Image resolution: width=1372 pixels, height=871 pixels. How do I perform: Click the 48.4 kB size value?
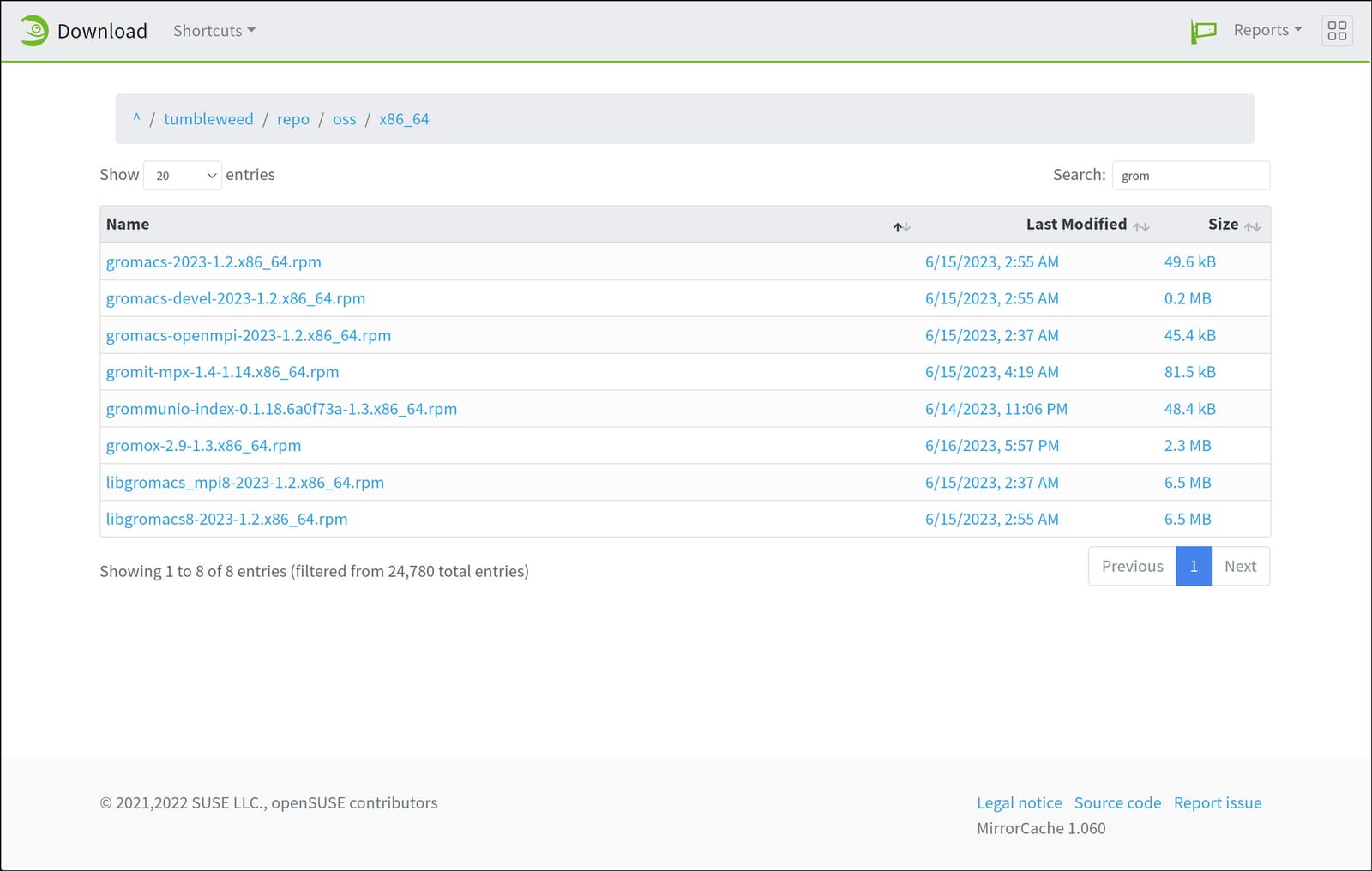click(1190, 409)
